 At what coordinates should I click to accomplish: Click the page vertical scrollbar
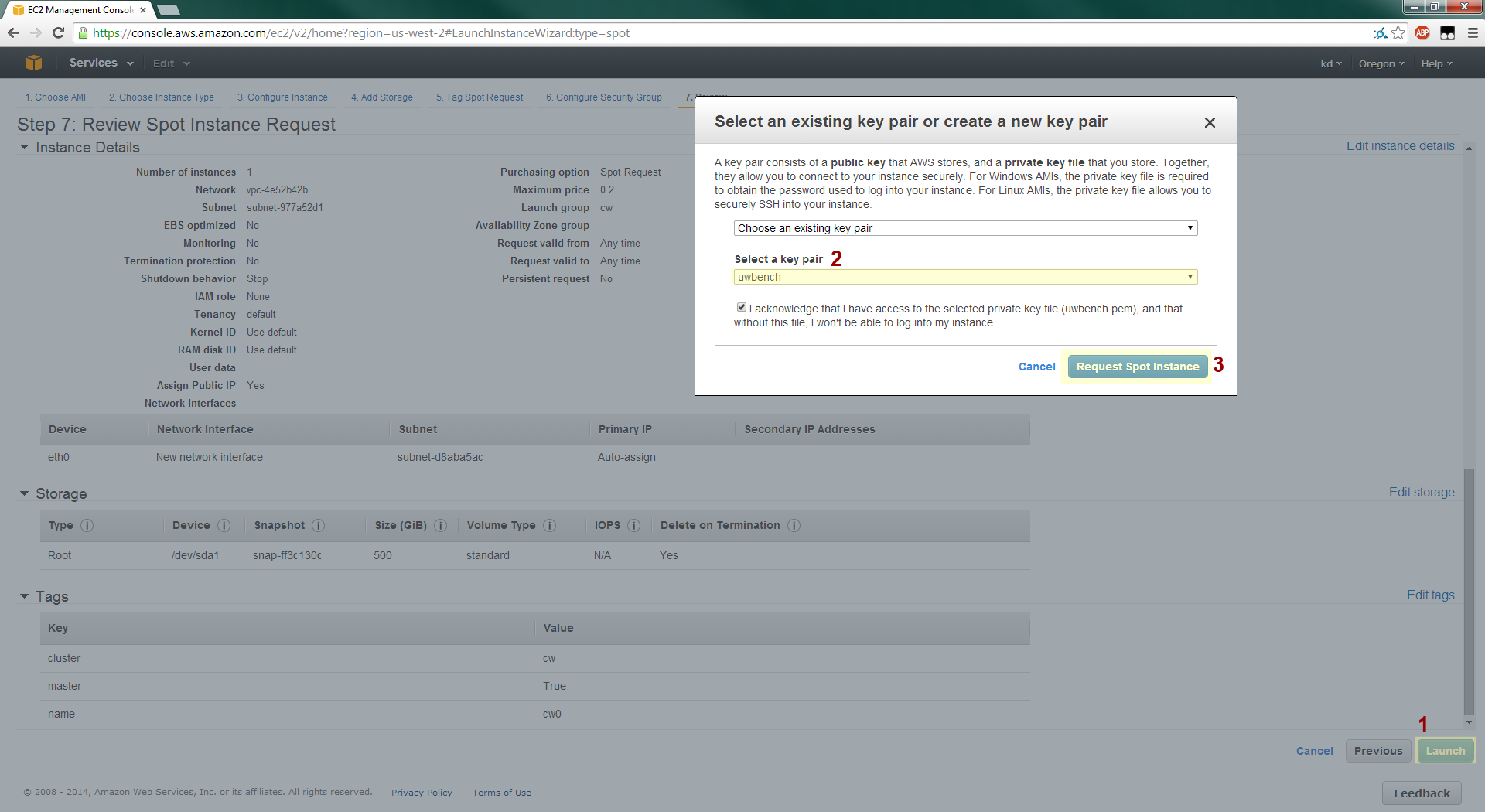pyautogui.click(x=1469, y=588)
